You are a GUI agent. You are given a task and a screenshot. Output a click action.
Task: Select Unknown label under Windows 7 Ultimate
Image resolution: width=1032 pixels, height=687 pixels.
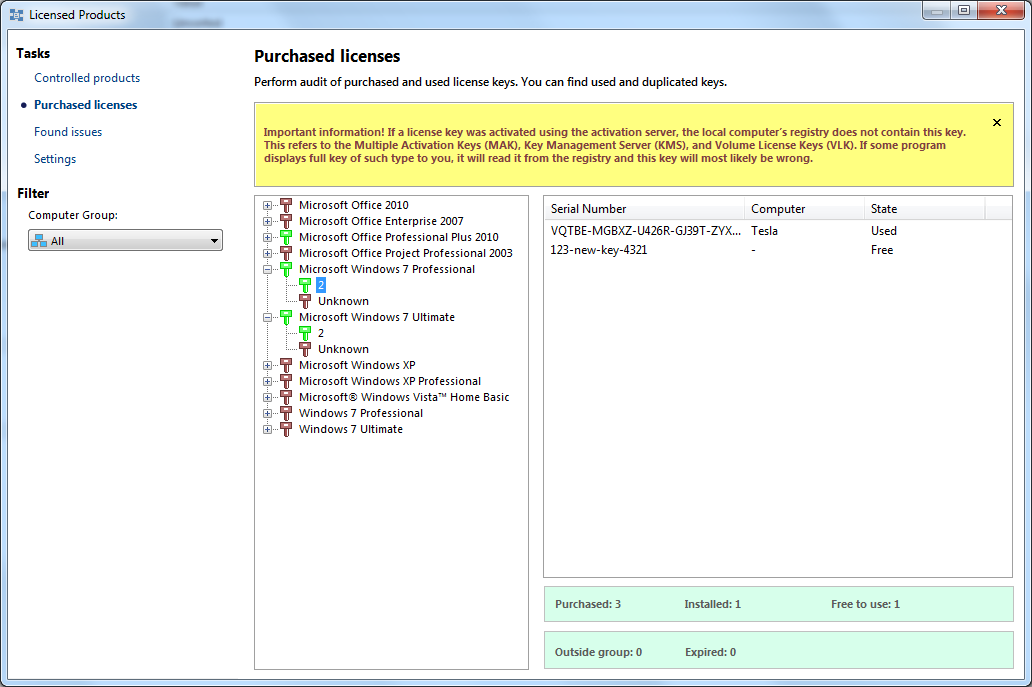point(344,349)
